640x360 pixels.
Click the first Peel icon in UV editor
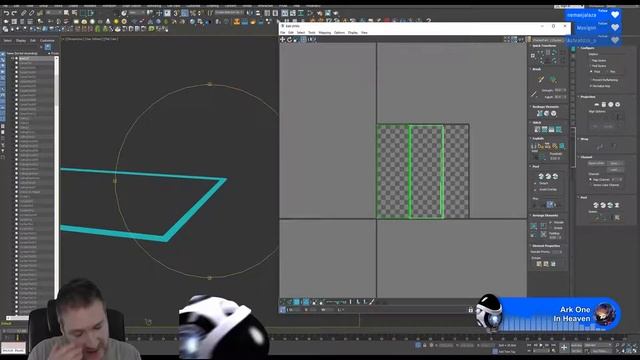[541, 176]
